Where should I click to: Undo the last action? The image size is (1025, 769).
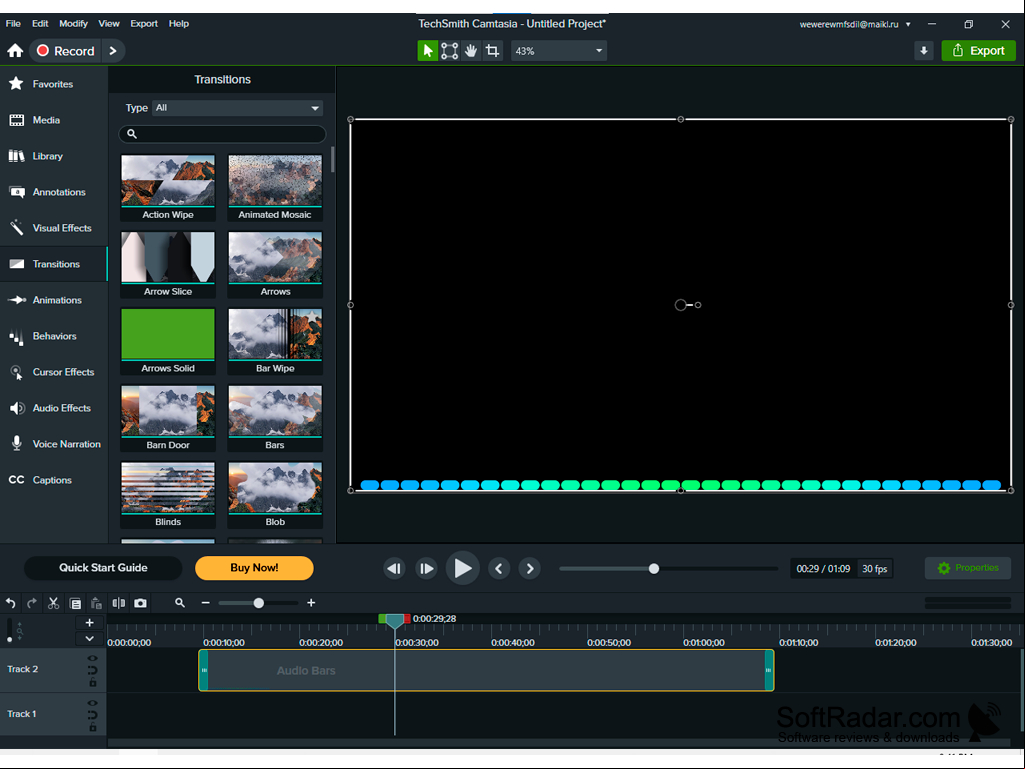click(10, 603)
